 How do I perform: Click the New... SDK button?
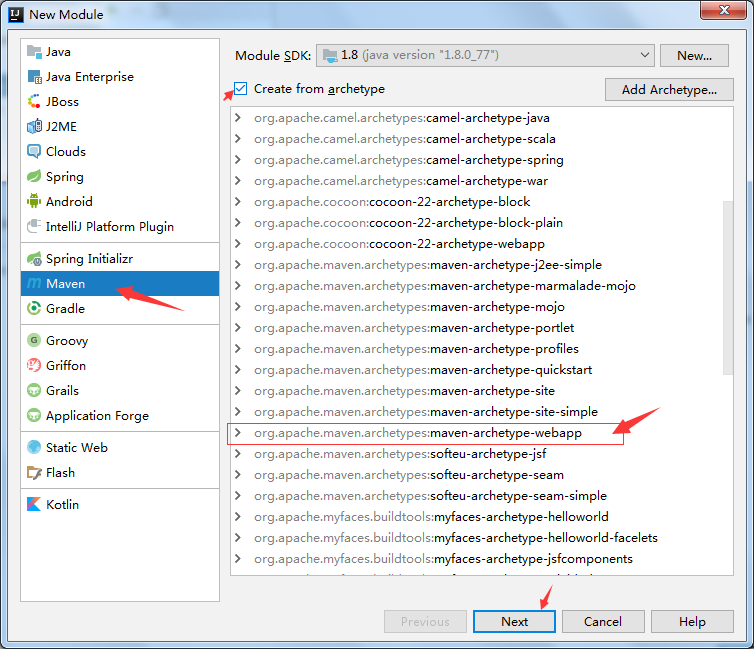point(694,55)
